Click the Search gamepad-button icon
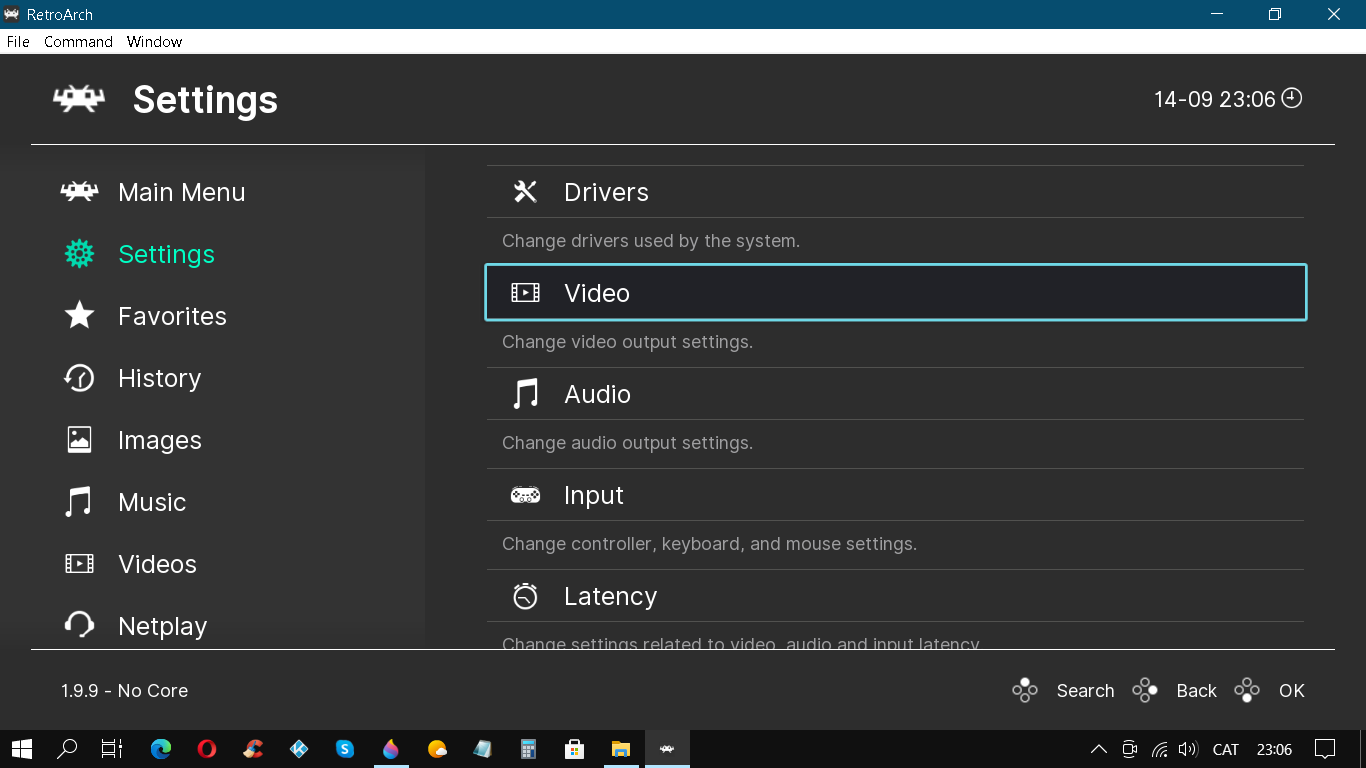This screenshot has width=1366, height=768. click(1025, 690)
